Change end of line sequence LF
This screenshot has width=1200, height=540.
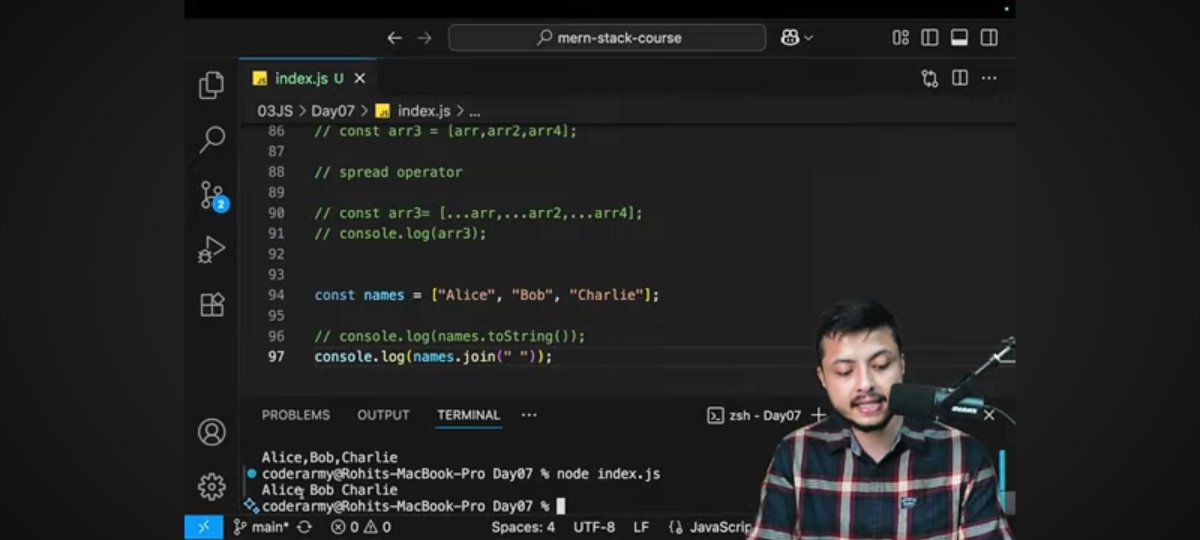coord(641,527)
